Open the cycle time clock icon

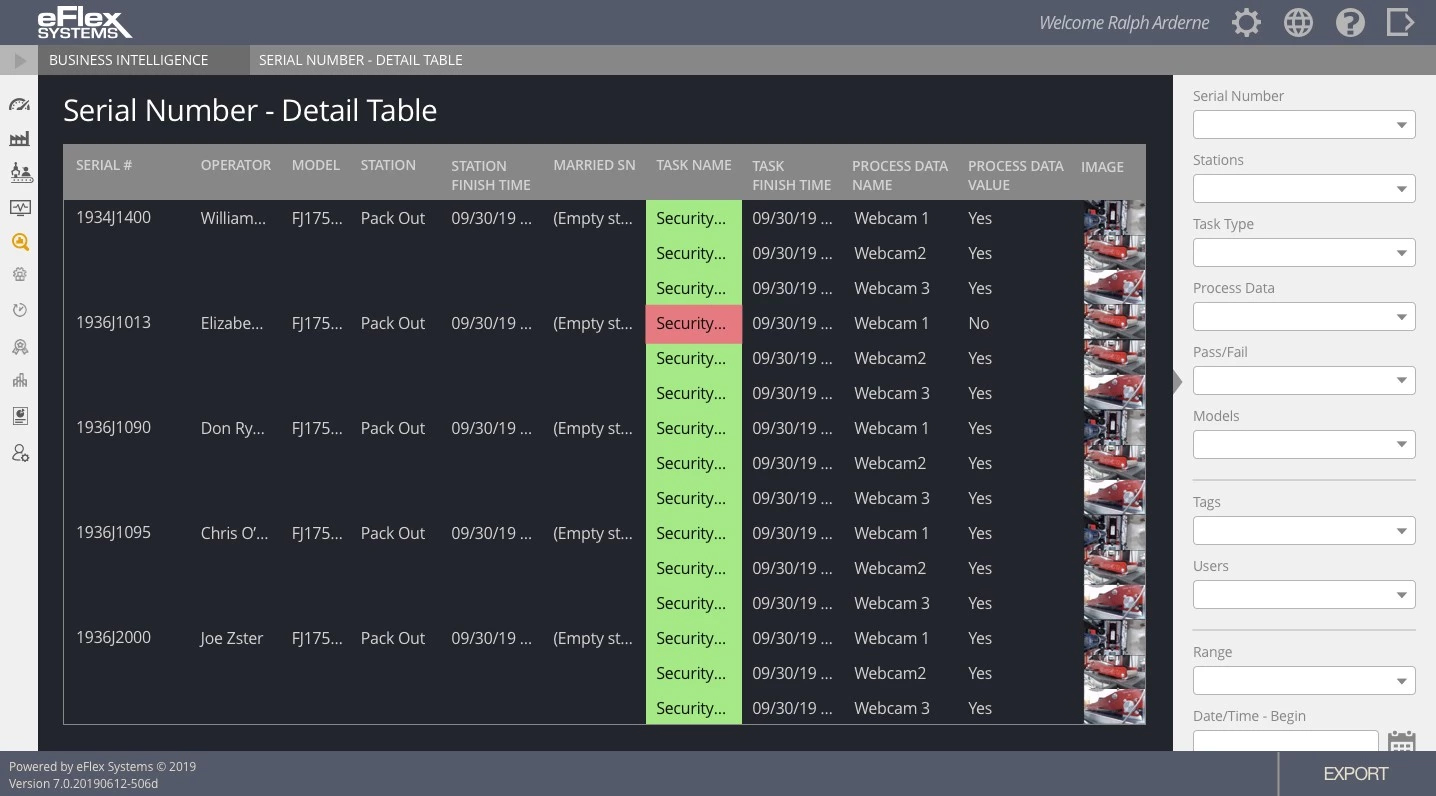click(x=20, y=310)
